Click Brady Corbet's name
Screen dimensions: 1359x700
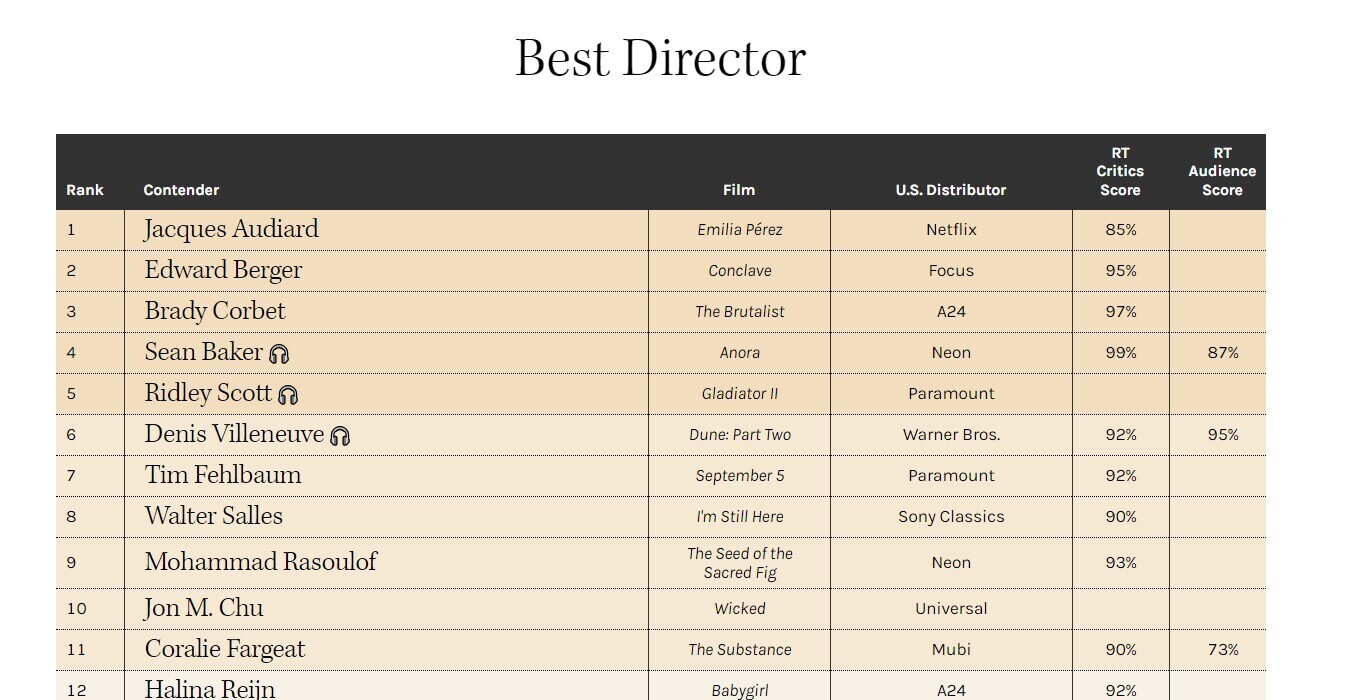pyautogui.click(x=215, y=311)
